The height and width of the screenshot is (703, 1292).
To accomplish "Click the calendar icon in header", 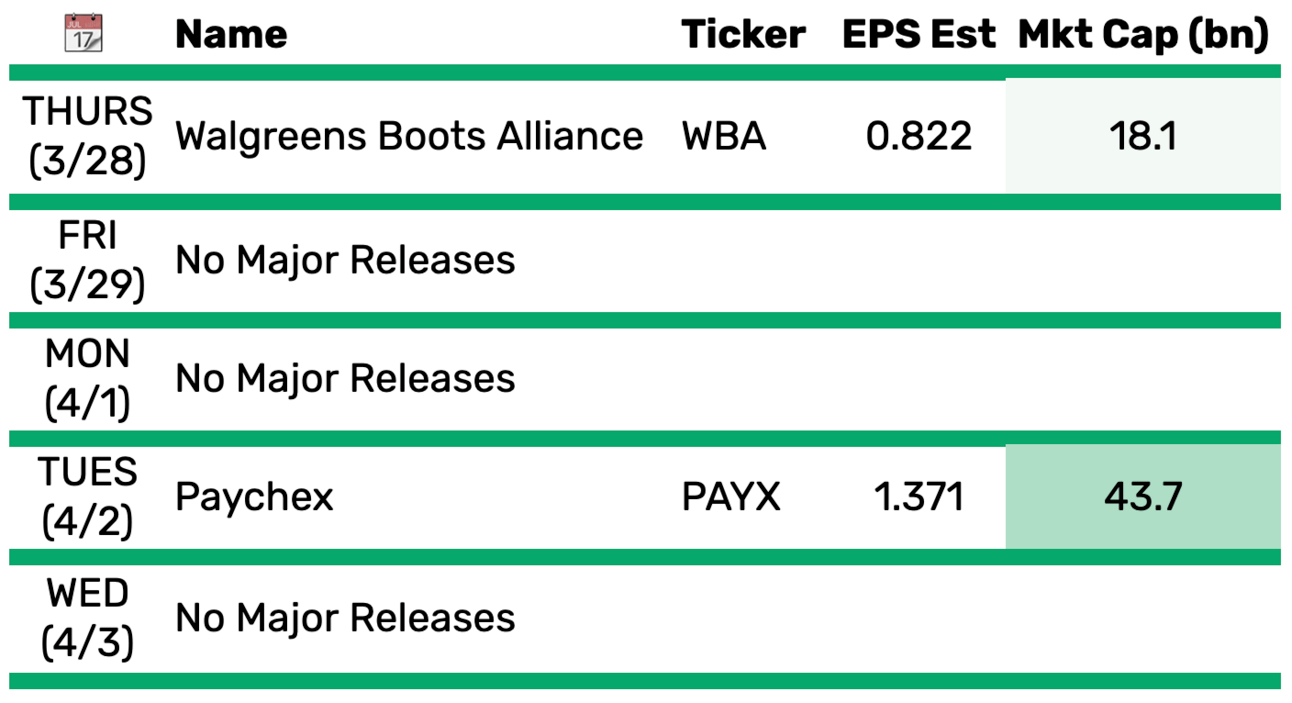I will pyautogui.click(x=84, y=33).
